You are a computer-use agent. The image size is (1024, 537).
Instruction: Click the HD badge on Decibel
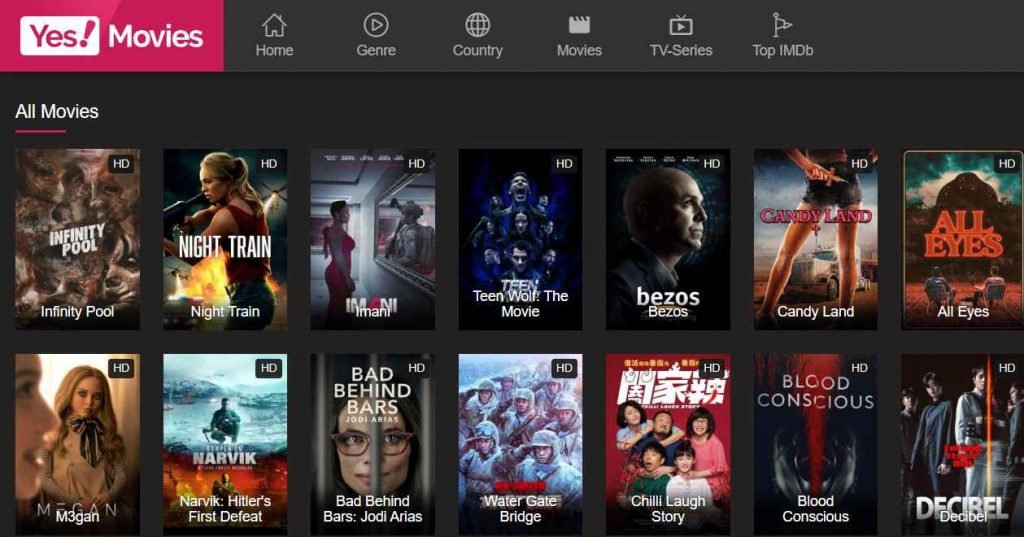(x=1007, y=368)
